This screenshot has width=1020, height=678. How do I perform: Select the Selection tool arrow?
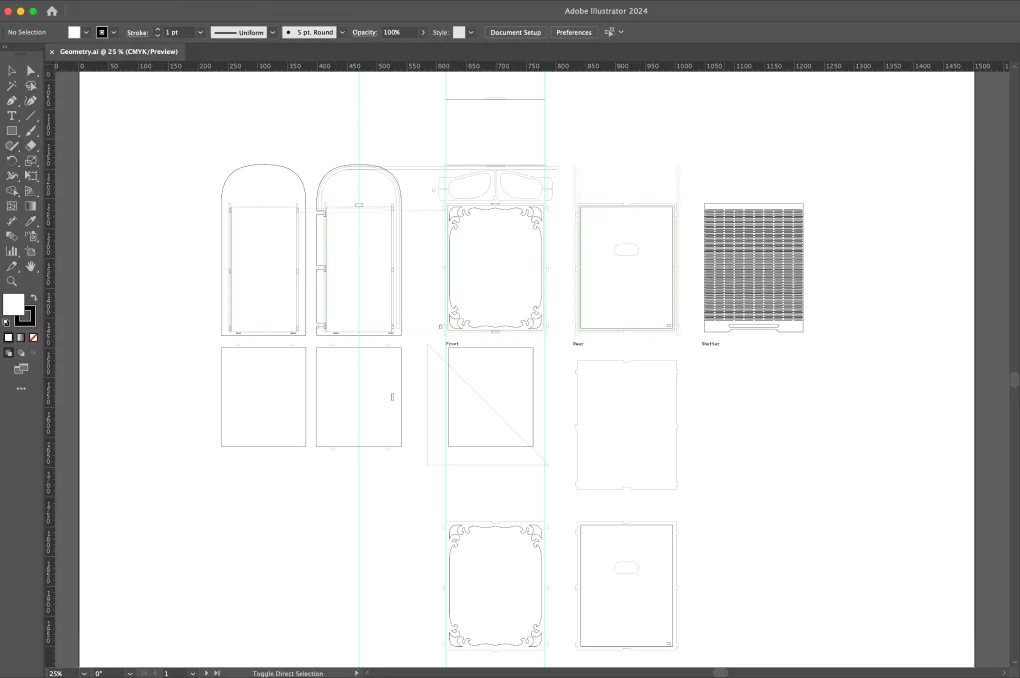[x=12, y=70]
